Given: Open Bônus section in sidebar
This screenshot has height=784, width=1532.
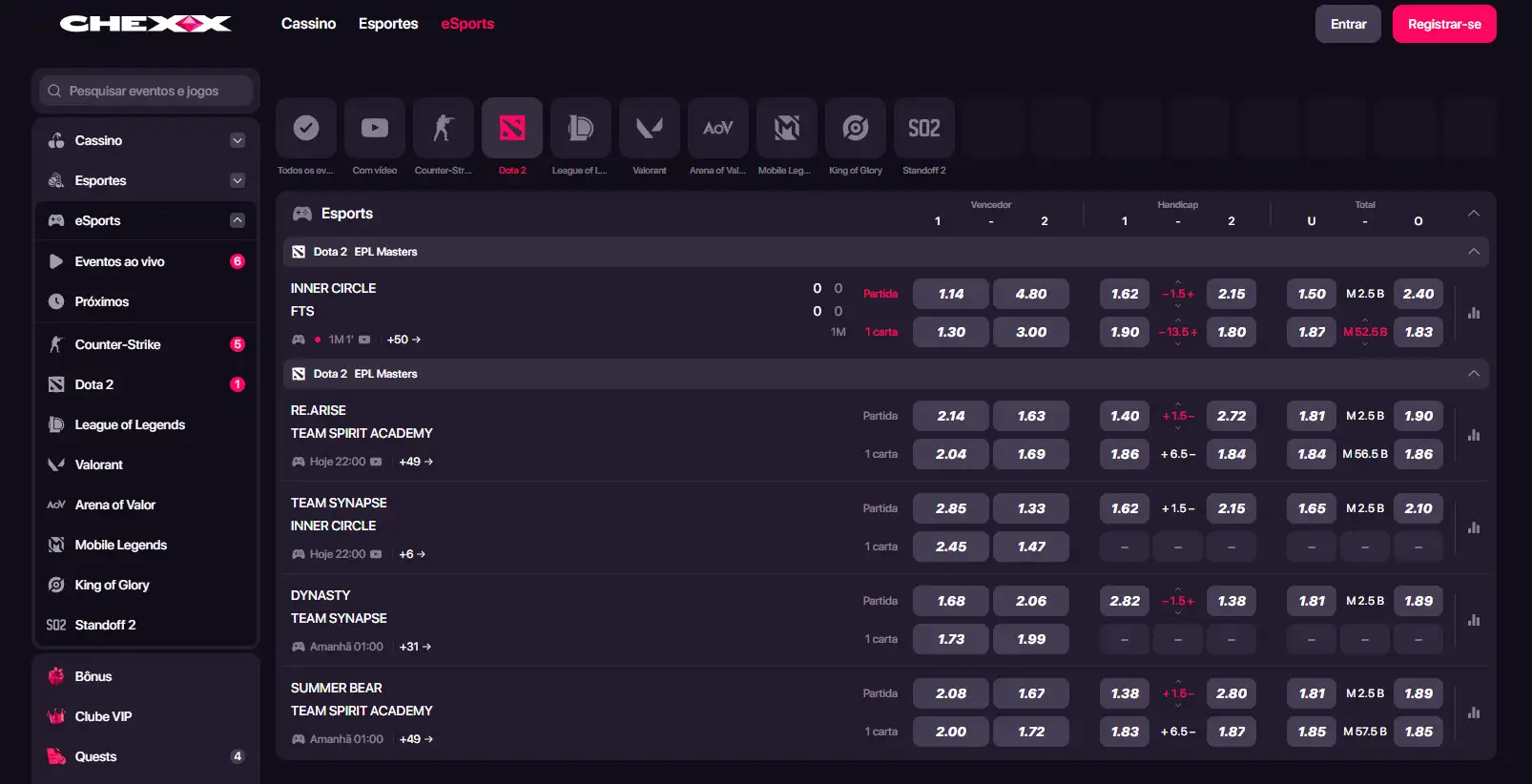Looking at the screenshot, I should tap(146, 676).
